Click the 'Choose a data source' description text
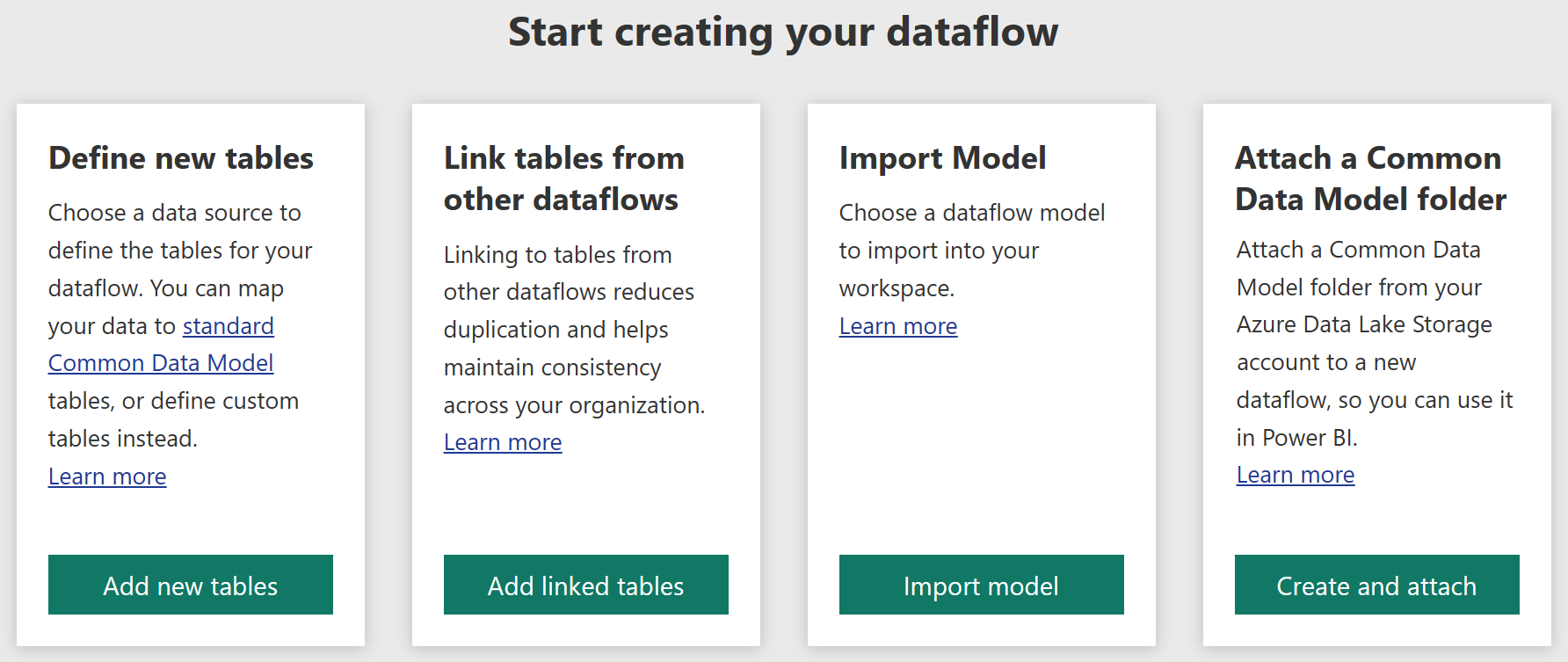 [x=175, y=213]
